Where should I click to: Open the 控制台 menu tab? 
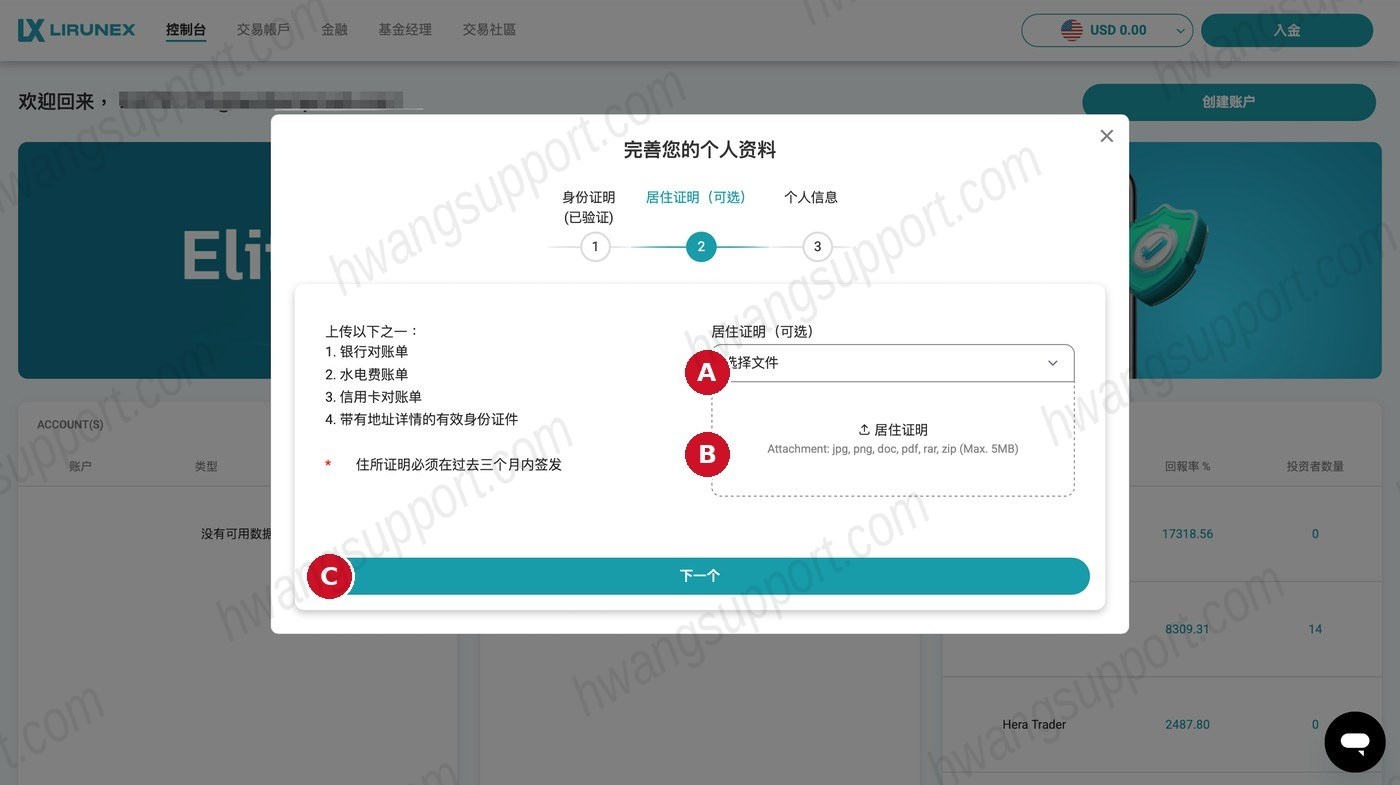tap(186, 30)
